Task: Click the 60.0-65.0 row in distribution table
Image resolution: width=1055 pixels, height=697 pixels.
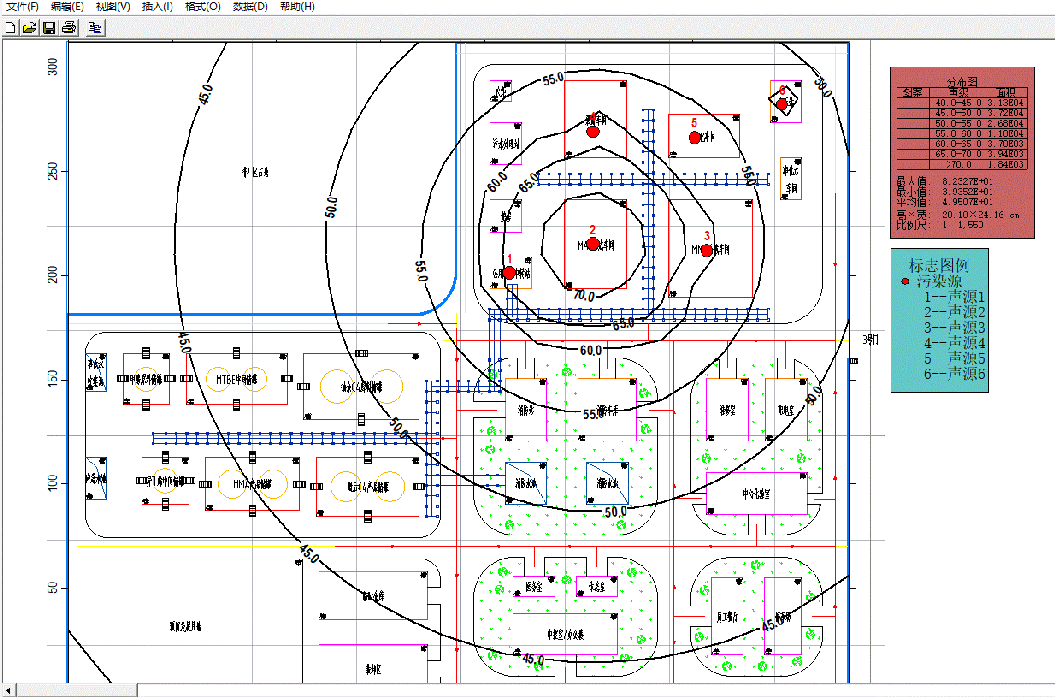Action: tap(963, 143)
